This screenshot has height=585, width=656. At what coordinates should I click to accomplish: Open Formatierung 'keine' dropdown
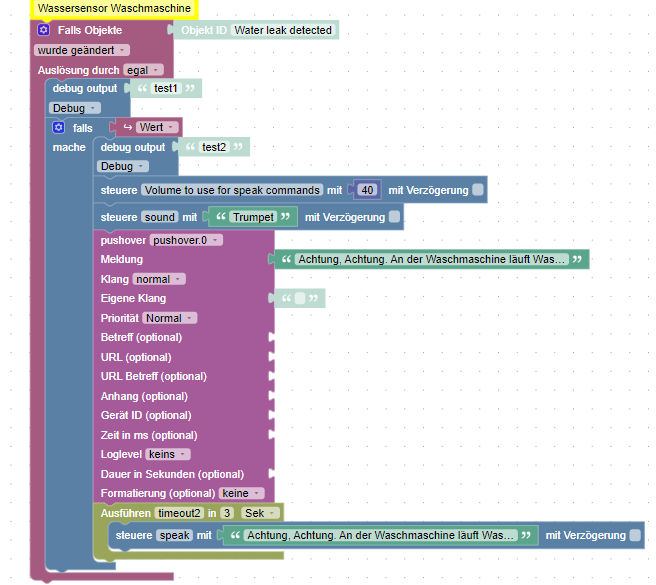(241, 493)
